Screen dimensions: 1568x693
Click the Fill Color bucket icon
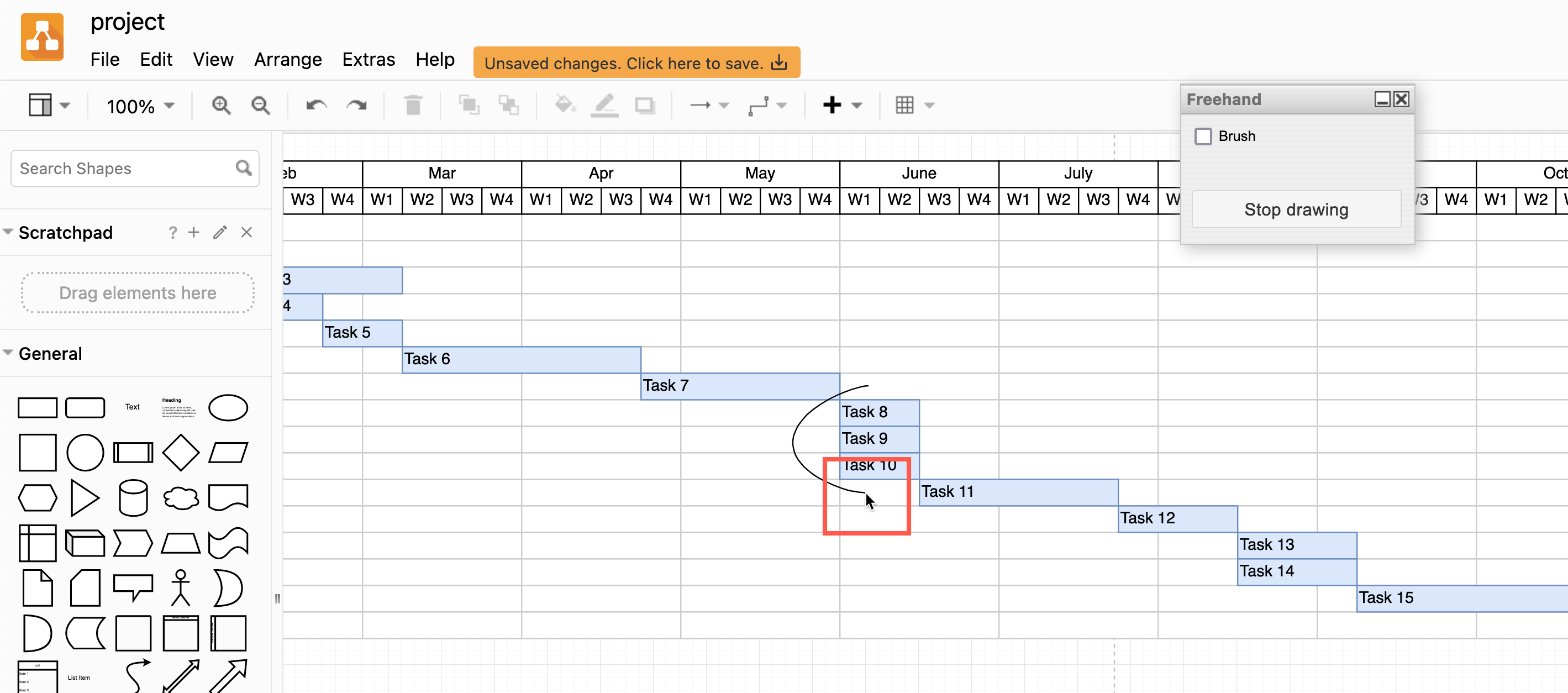(564, 106)
